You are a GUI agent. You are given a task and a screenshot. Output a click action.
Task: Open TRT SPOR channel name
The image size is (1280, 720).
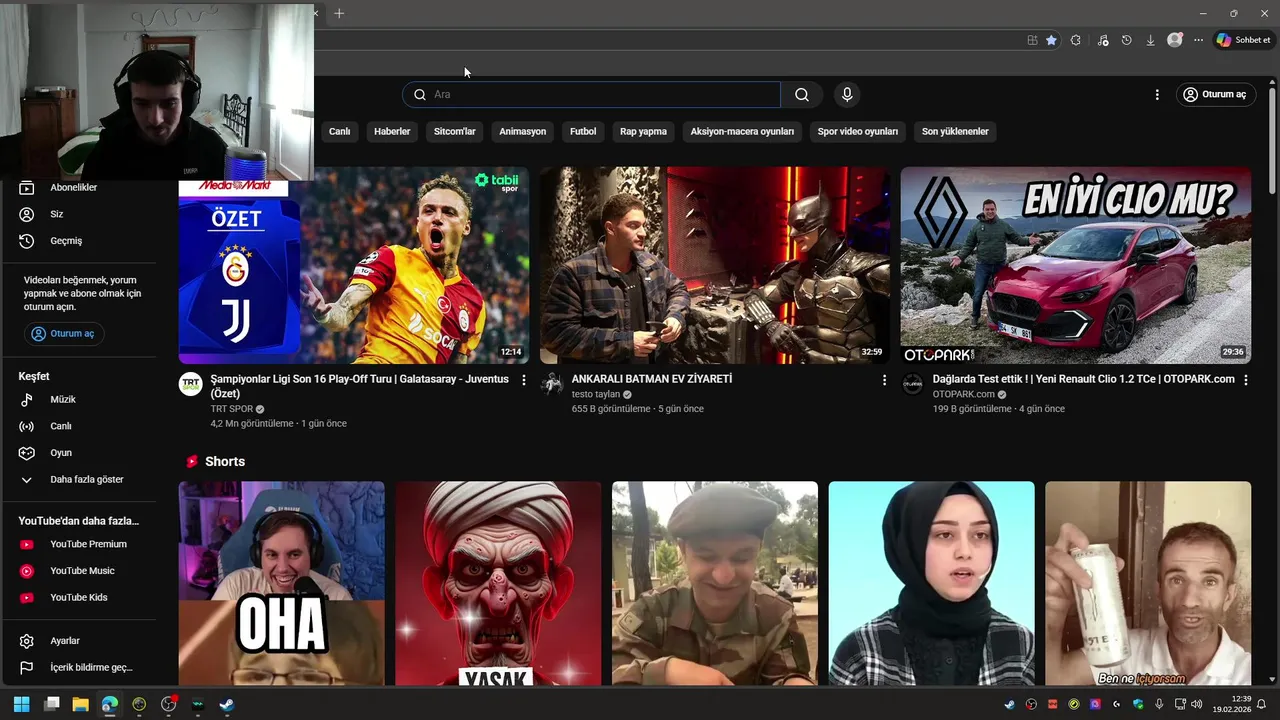coord(232,409)
